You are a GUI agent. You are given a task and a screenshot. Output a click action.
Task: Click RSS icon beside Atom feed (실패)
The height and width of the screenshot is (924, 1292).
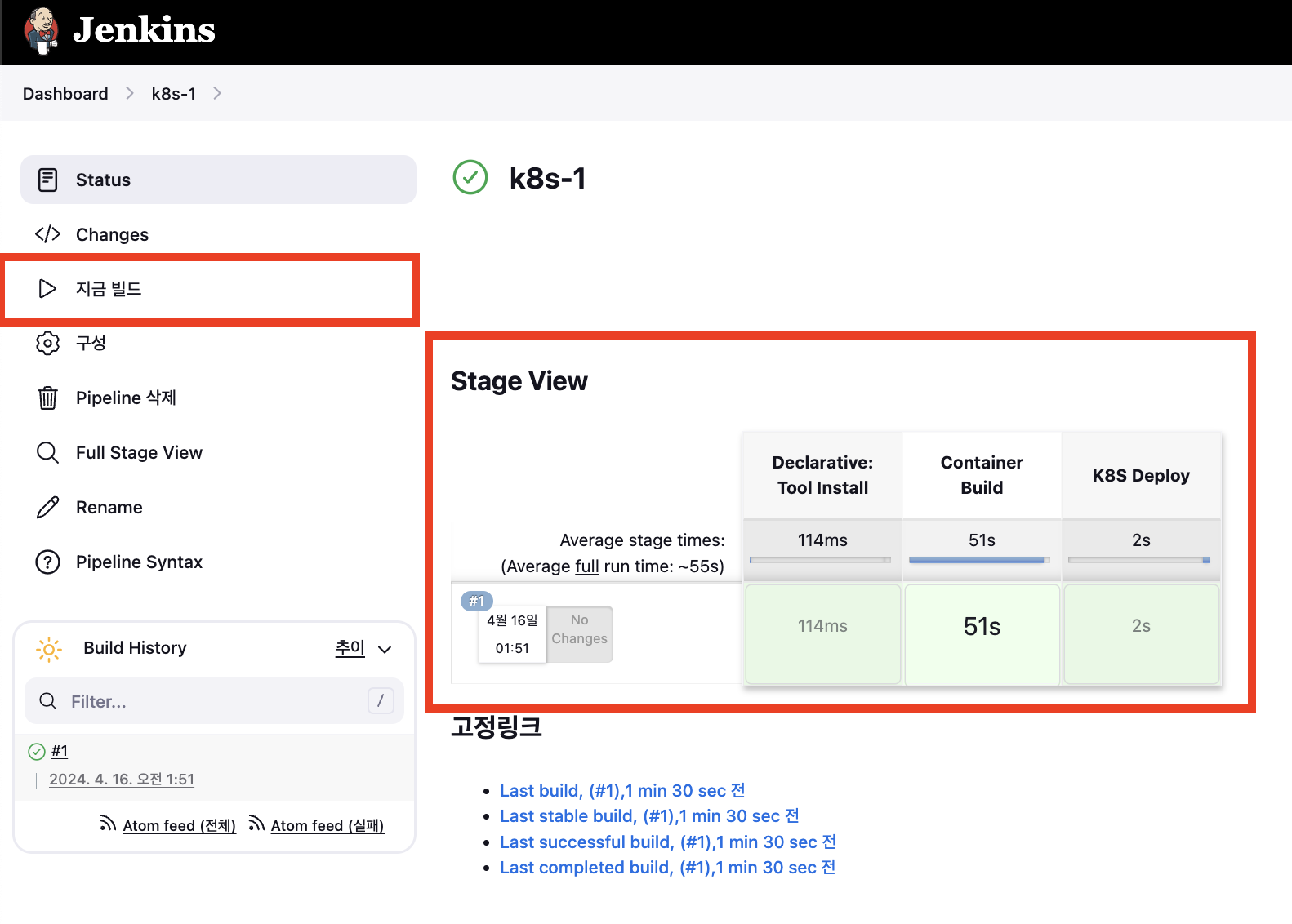click(x=256, y=824)
